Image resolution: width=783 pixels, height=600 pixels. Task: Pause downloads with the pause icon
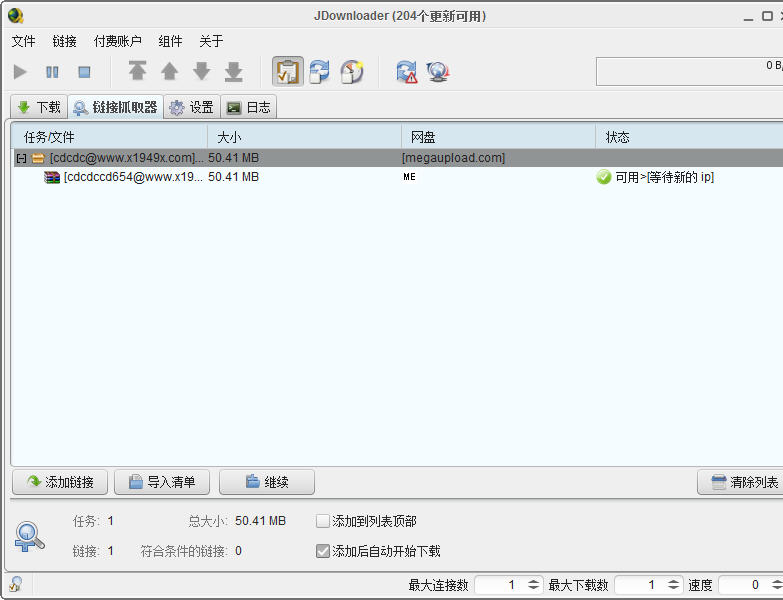[52, 72]
